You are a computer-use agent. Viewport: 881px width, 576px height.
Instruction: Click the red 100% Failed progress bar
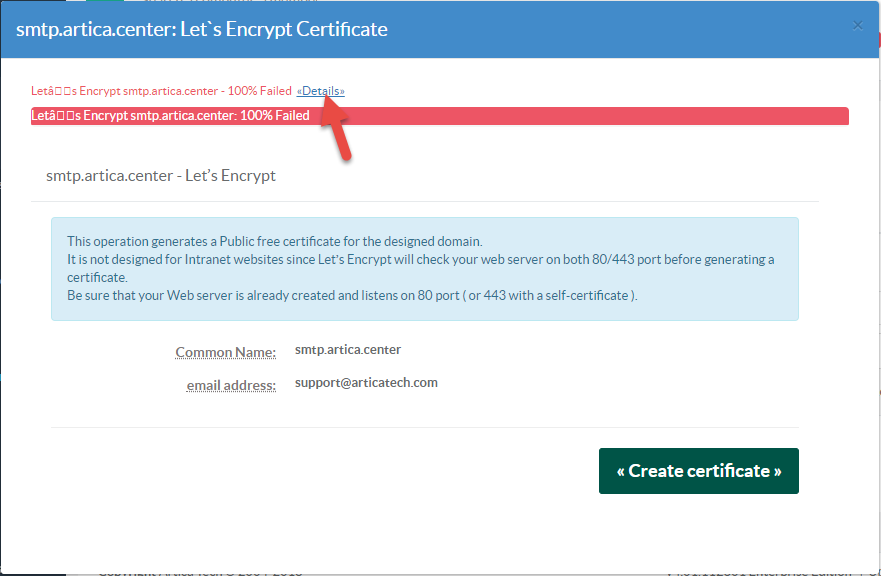[440, 115]
